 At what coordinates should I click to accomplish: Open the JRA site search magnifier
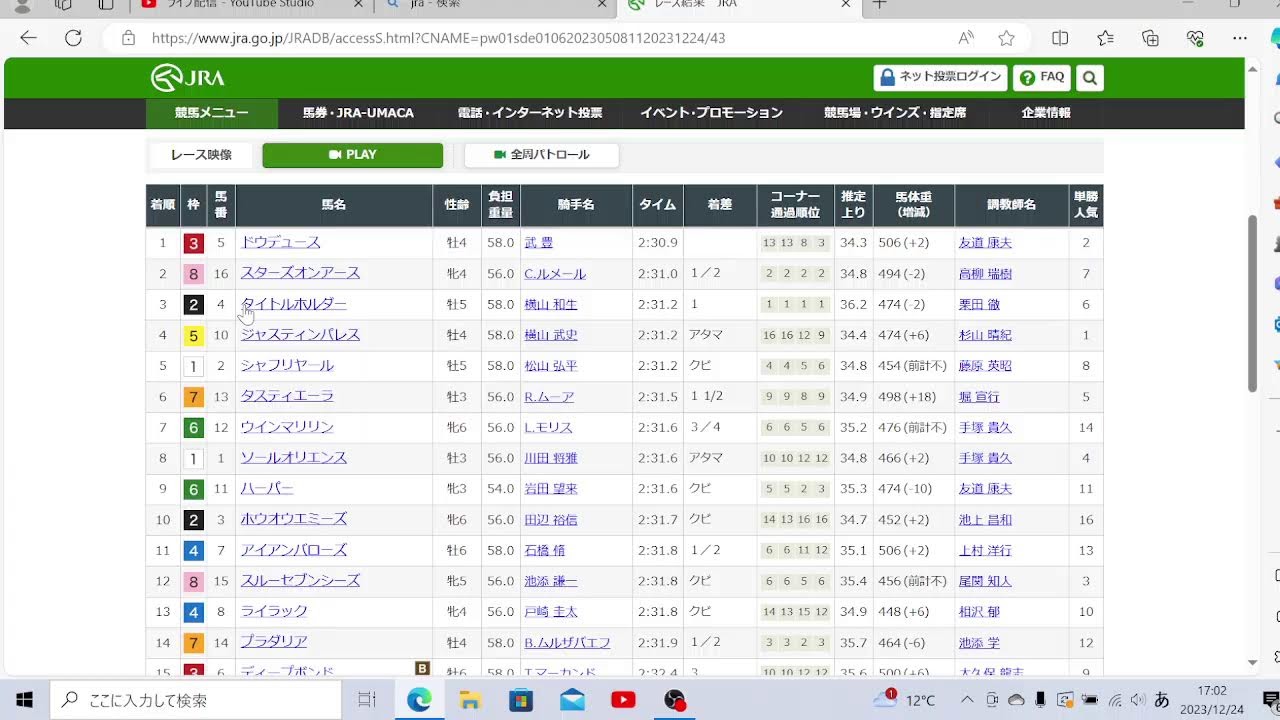1089,77
